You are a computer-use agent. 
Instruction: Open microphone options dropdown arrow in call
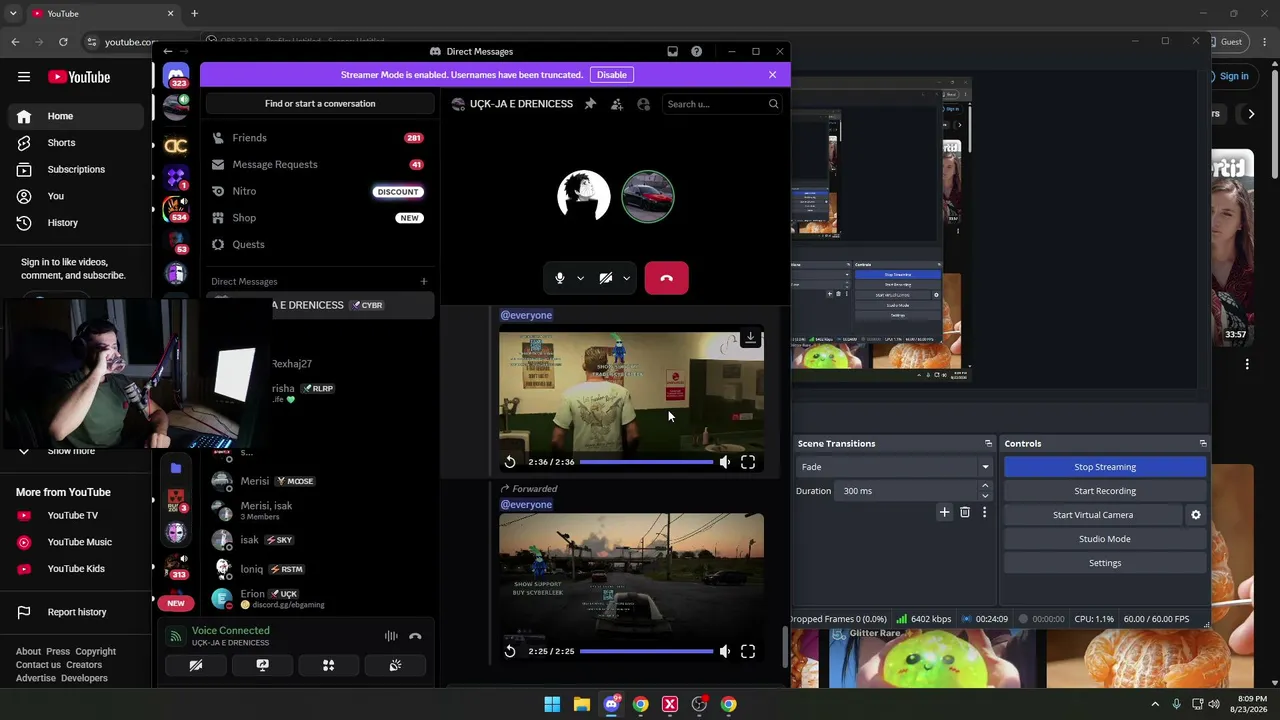580,279
